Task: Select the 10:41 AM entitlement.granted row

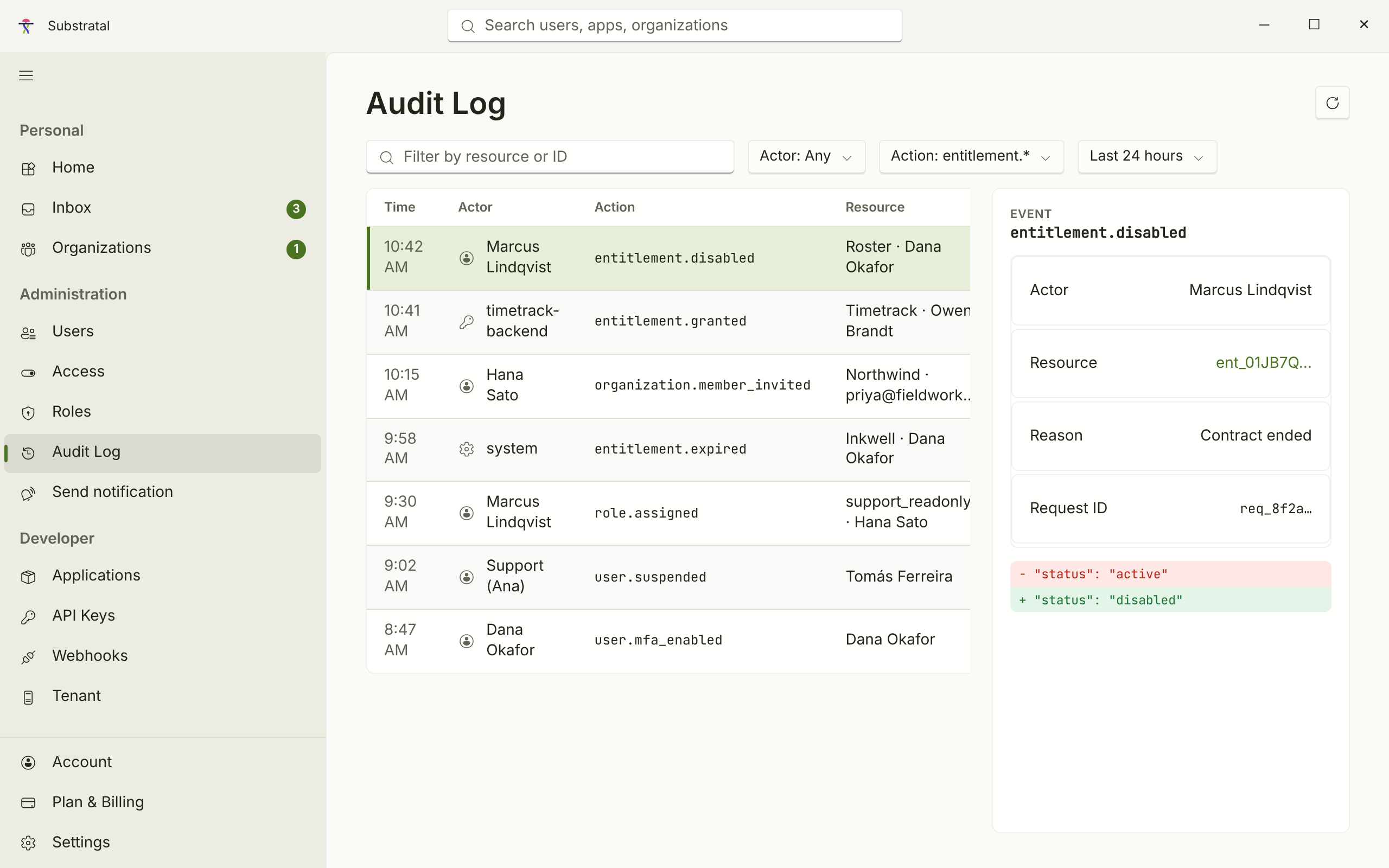Action: (668, 322)
